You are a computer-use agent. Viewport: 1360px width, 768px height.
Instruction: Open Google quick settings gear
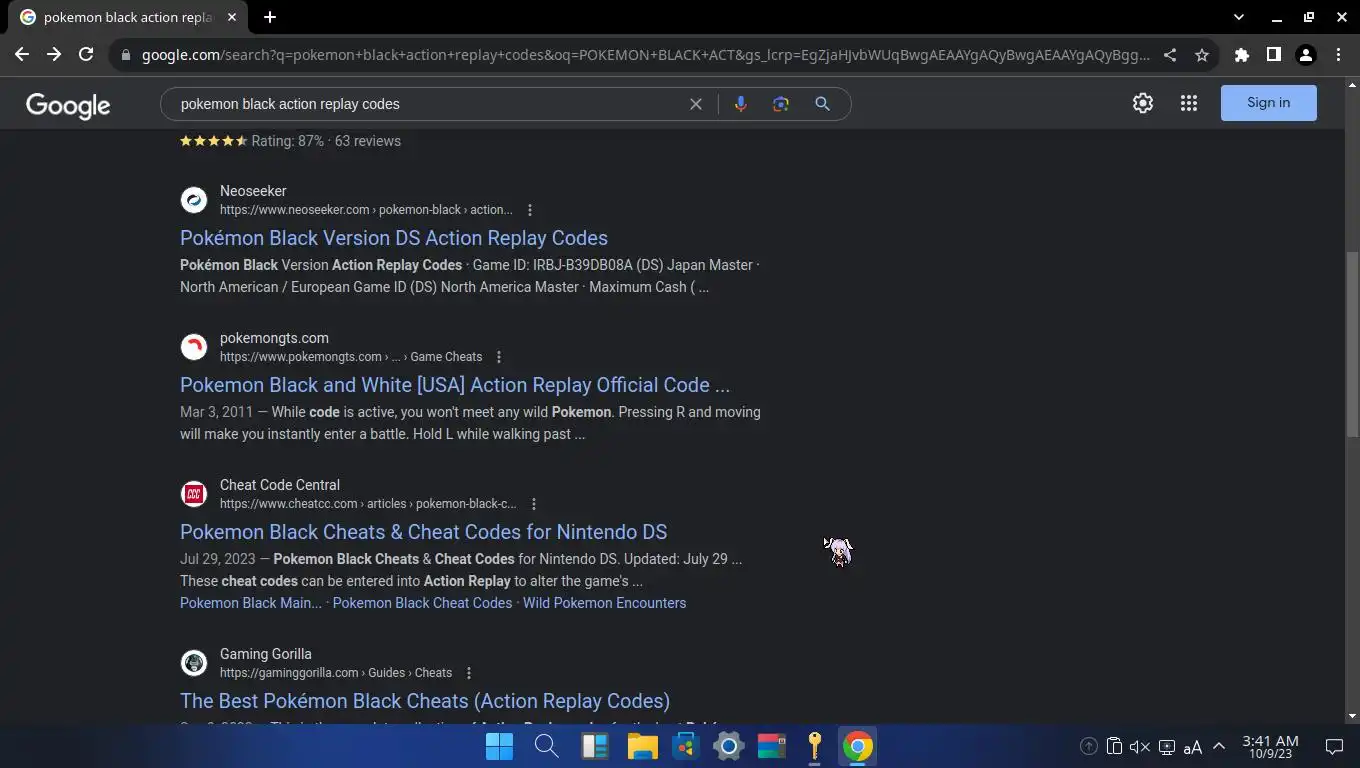click(1143, 103)
